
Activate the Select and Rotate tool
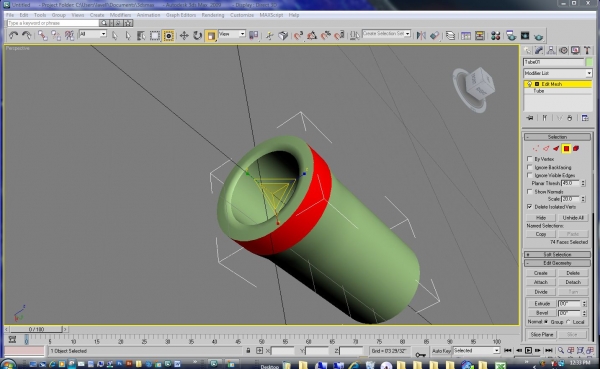click(197, 36)
